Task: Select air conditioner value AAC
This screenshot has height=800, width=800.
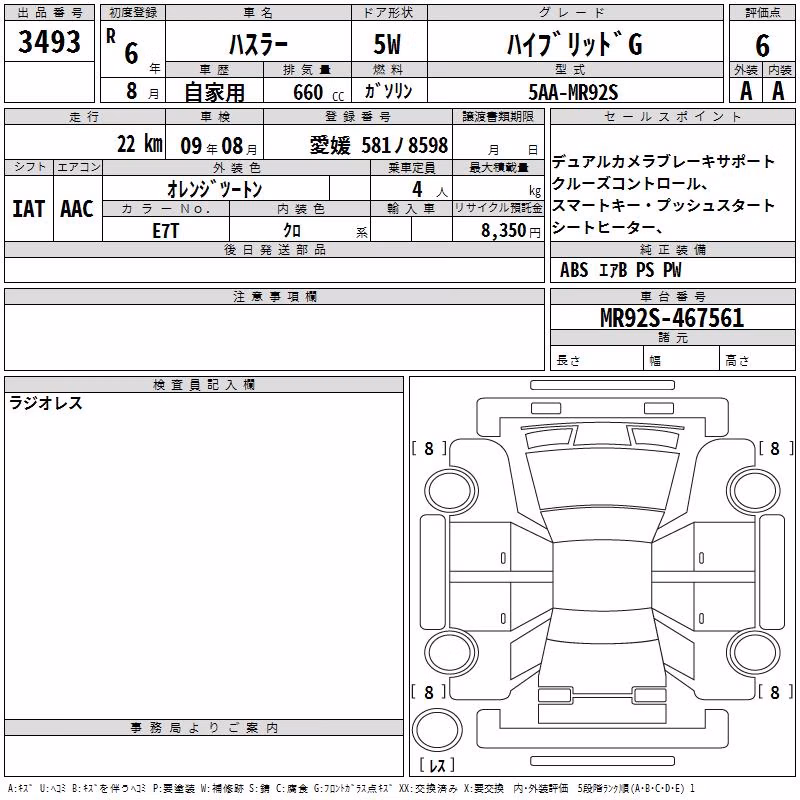Action: [x=77, y=209]
